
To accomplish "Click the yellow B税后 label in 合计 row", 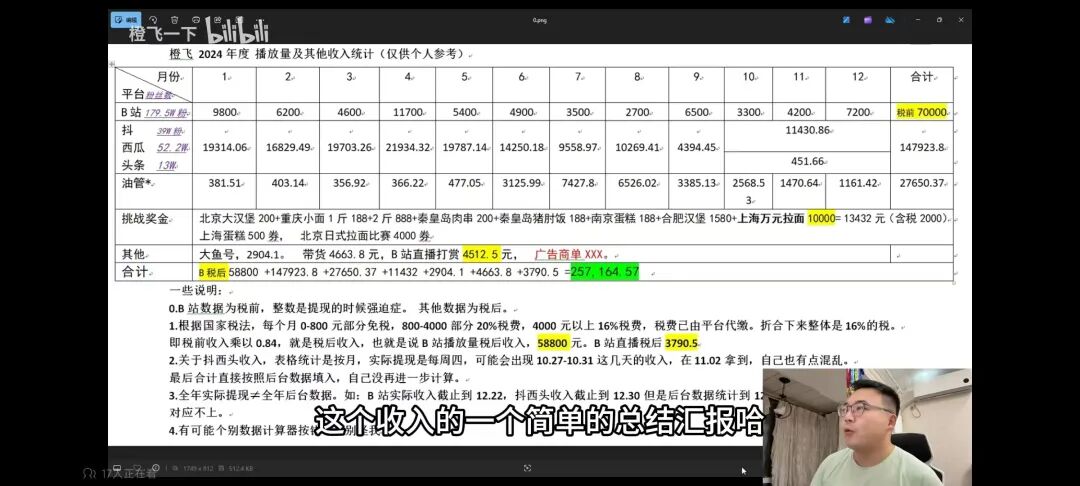I will coord(213,273).
